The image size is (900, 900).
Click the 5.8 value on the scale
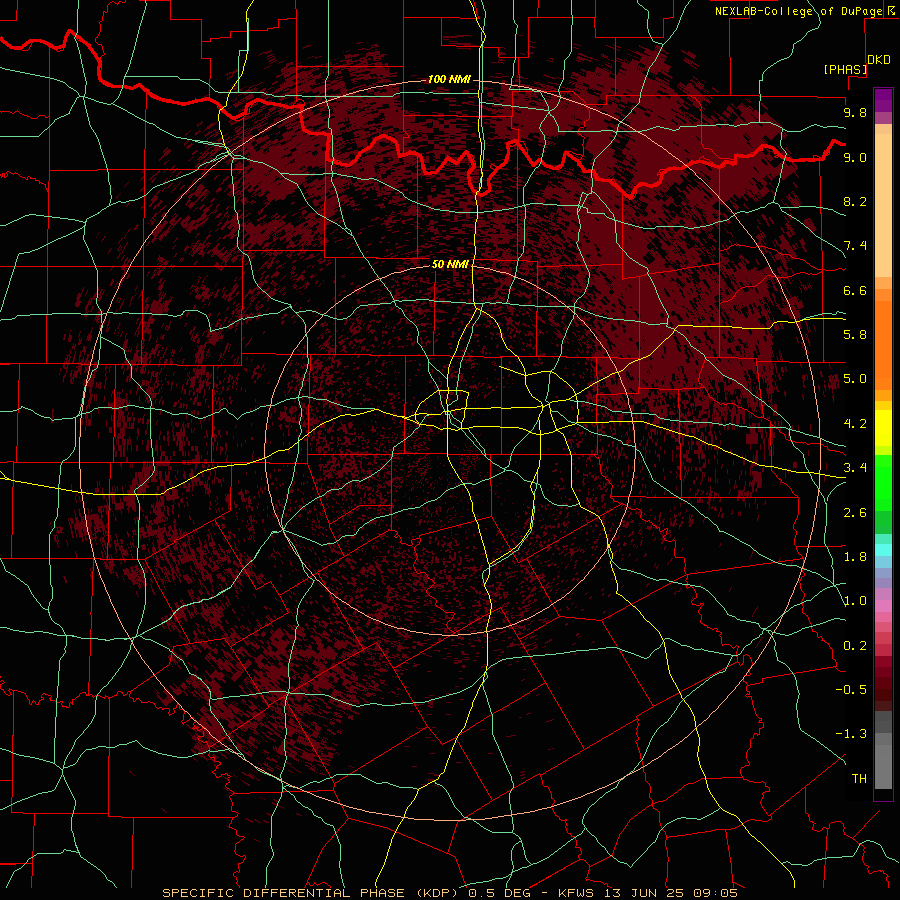pyautogui.click(x=855, y=335)
